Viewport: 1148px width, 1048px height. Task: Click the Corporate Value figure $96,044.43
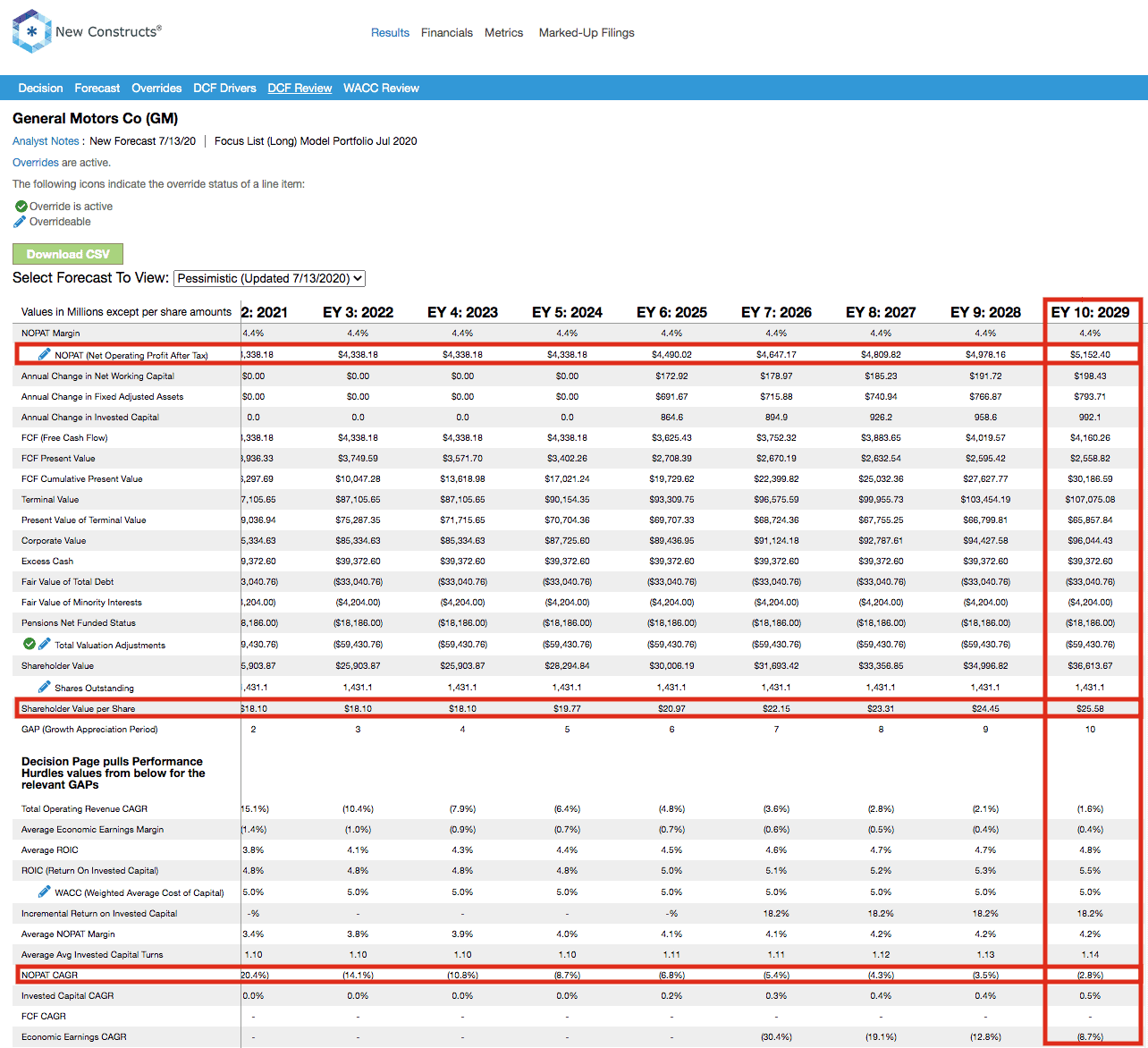(x=1090, y=540)
